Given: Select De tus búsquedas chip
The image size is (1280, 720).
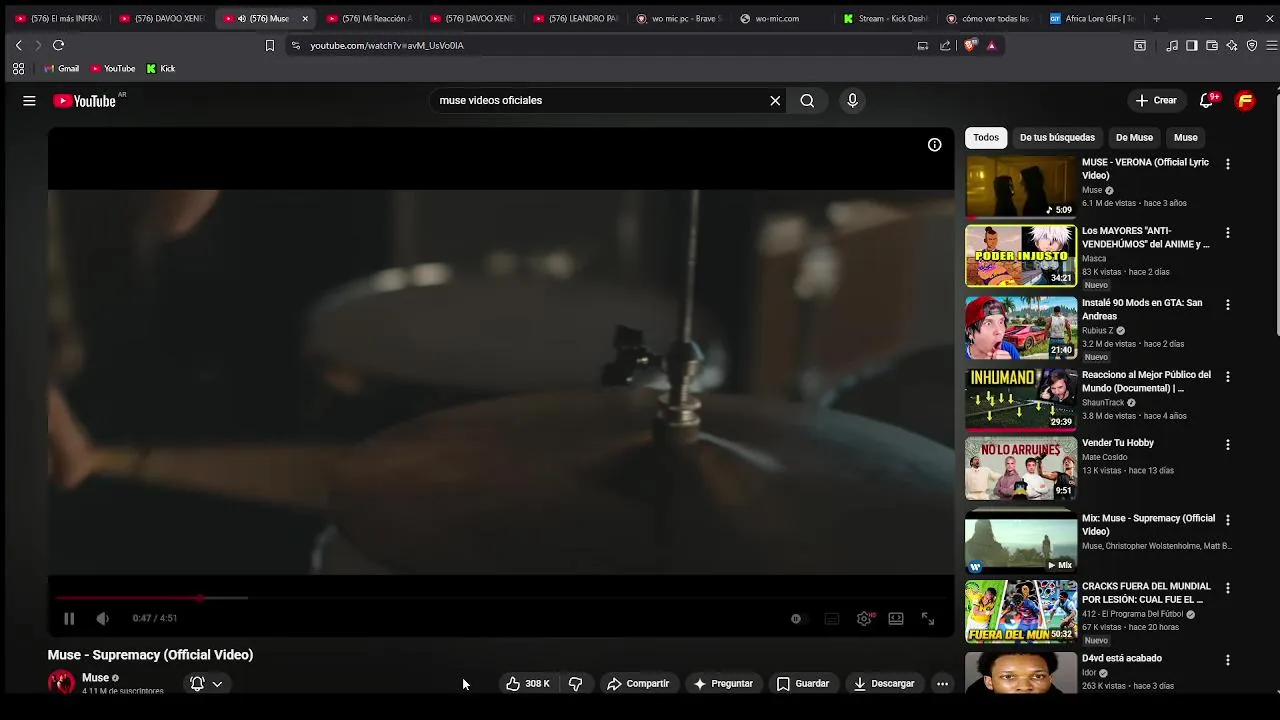Looking at the screenshot, I should [1057, 138].
